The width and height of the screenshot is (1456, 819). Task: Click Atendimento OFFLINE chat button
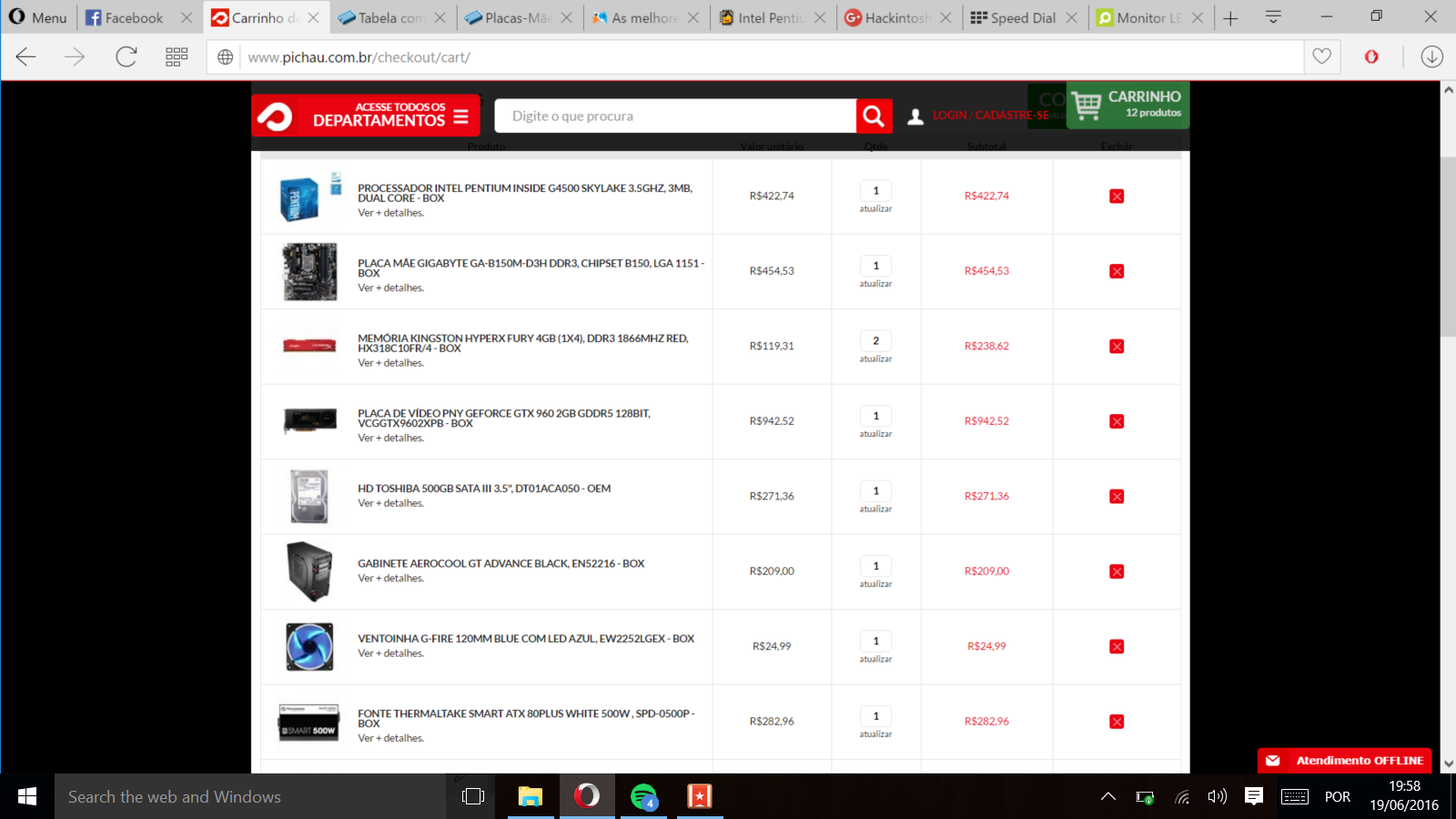pyautogui.click(x=1344, y=761)
